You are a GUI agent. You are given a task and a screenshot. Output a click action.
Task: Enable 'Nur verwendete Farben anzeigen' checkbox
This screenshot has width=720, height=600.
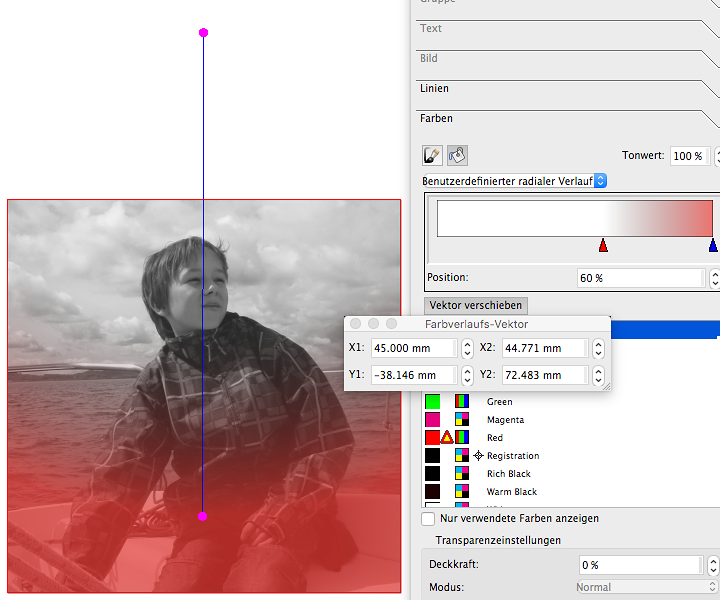[x=428, y=519]
